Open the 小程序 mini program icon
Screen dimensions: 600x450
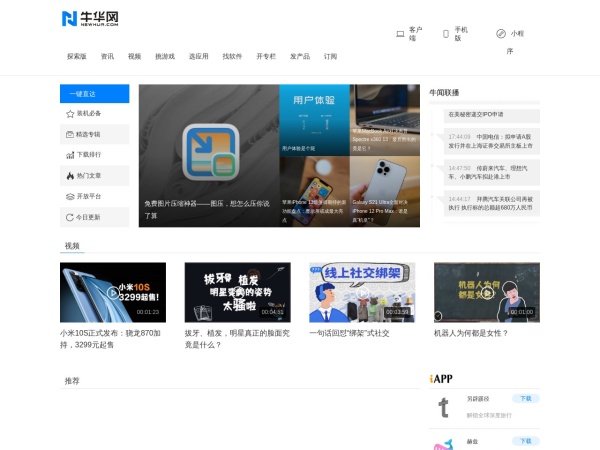pos(501,33)
